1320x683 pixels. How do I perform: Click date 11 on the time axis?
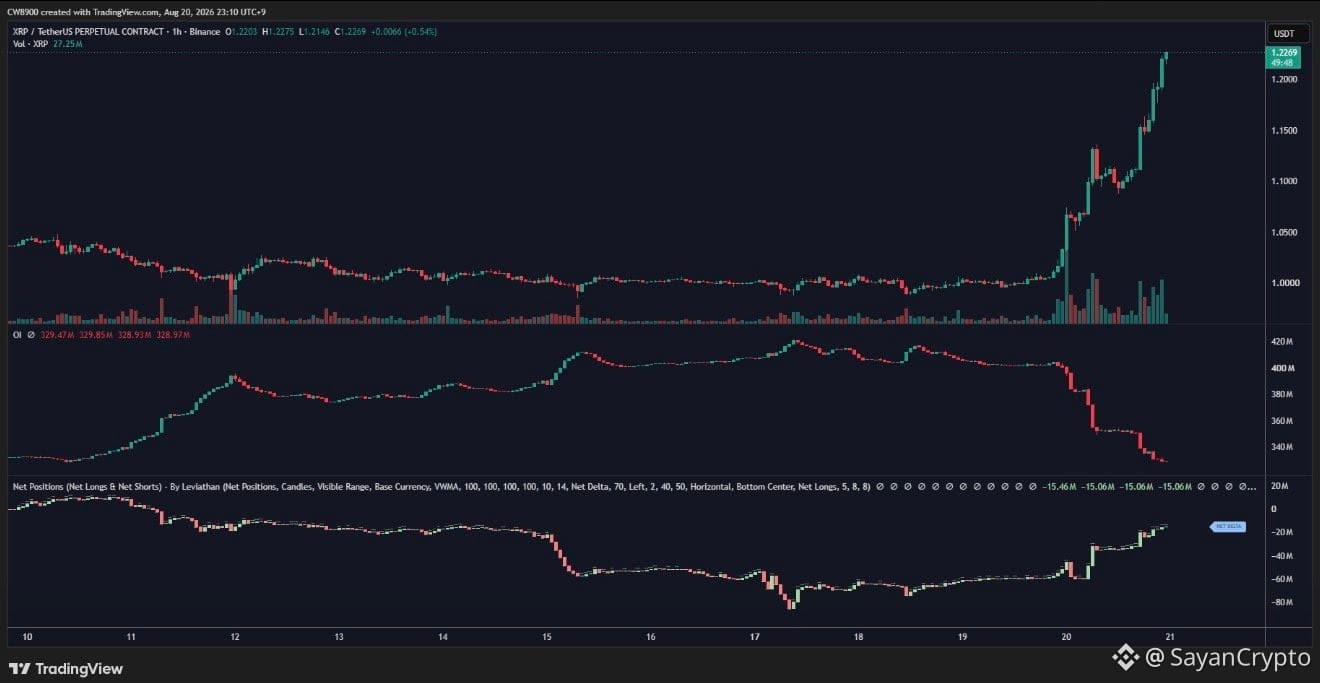(131, 636)
